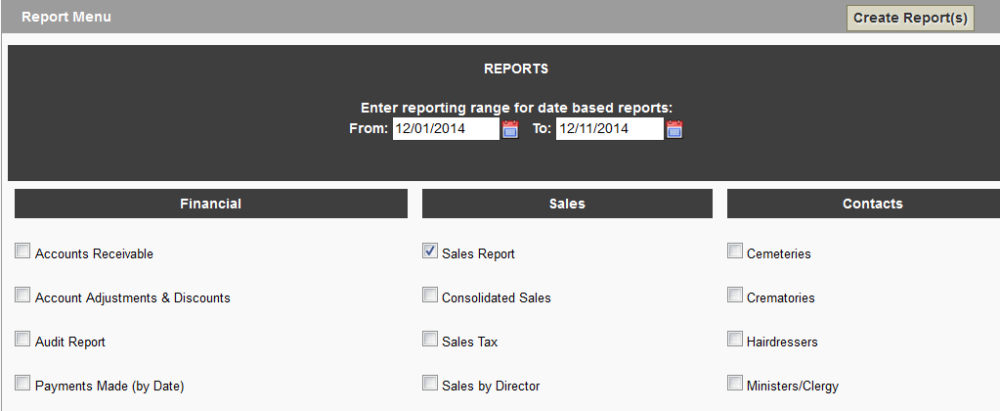Open the From date calendar picker
The width and height of the screenshot is (1000, 411).
tap(510, 129)
